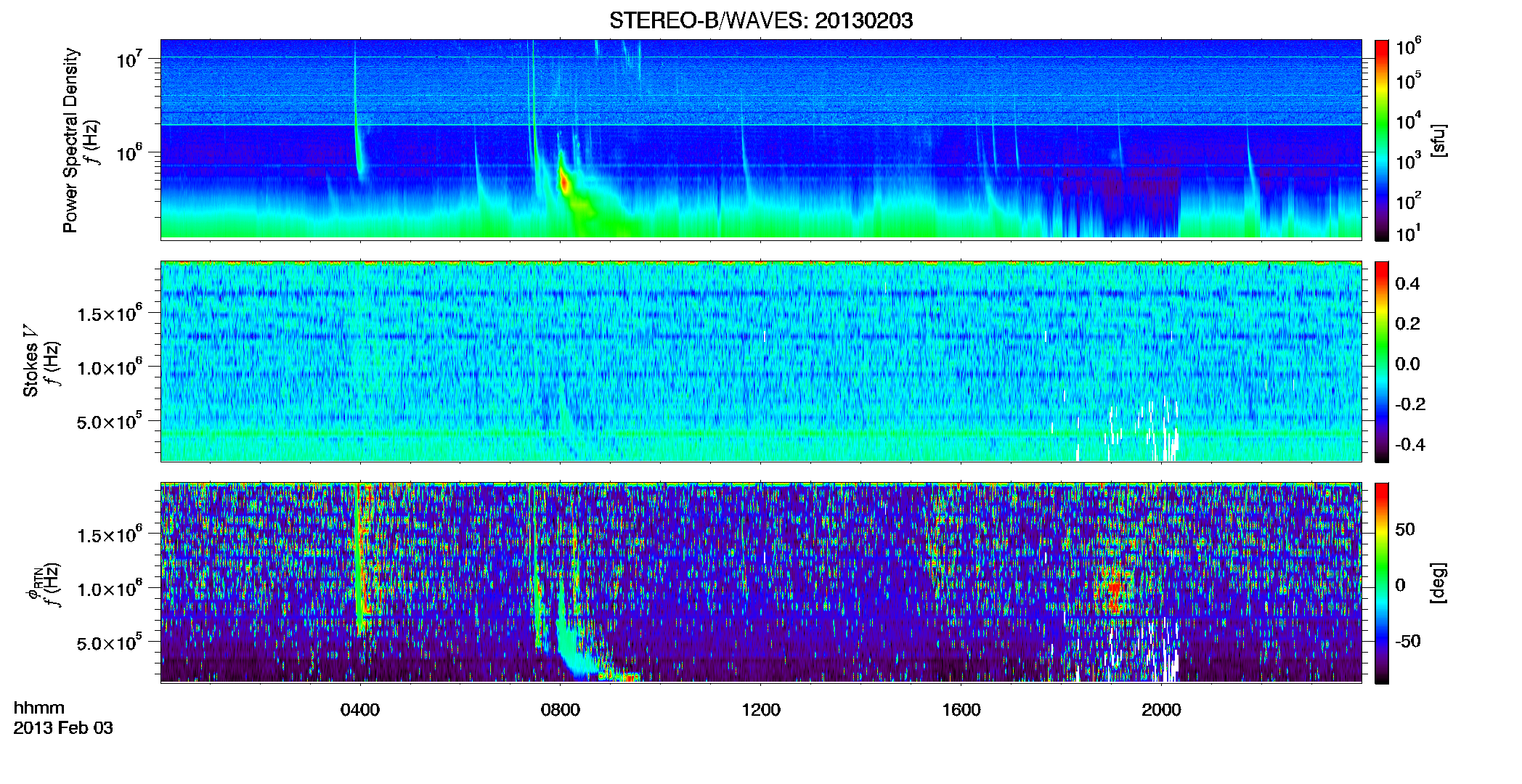Click the 10^7 frequency tick of top panel

(129, 60)
